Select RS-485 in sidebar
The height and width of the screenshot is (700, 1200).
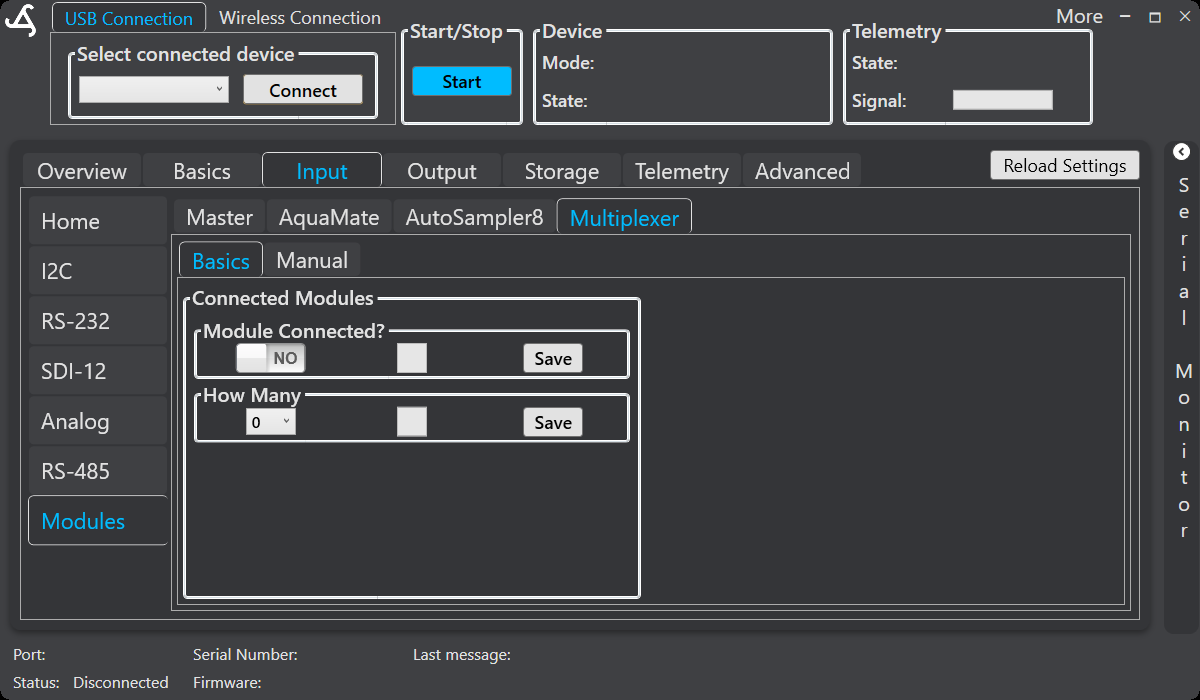tap(98, 471)
